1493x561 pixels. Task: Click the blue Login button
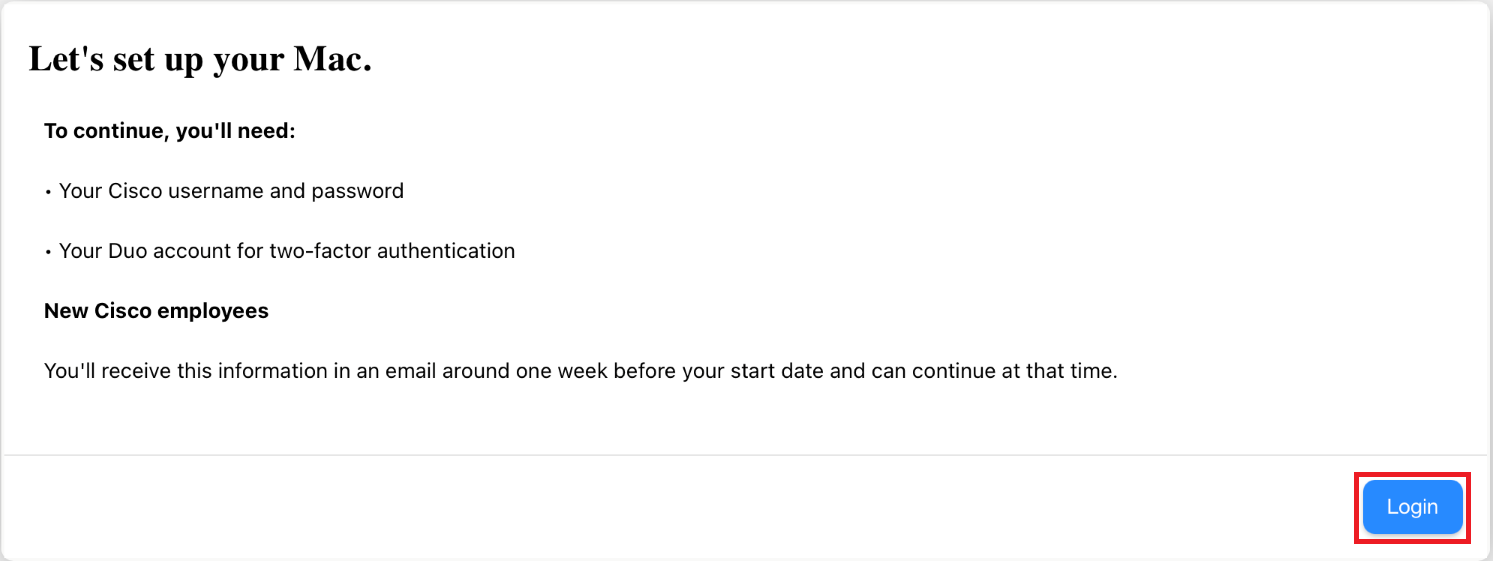[x=1412, y=507]
